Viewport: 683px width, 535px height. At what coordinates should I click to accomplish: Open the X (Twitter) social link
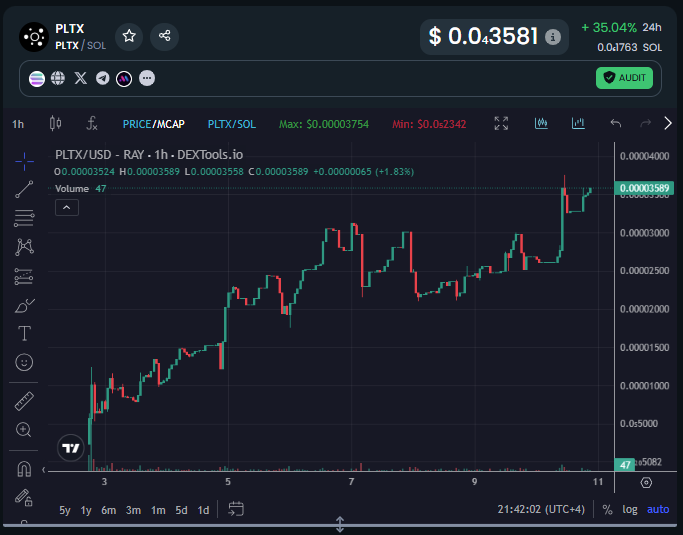[x=81, y=78]
